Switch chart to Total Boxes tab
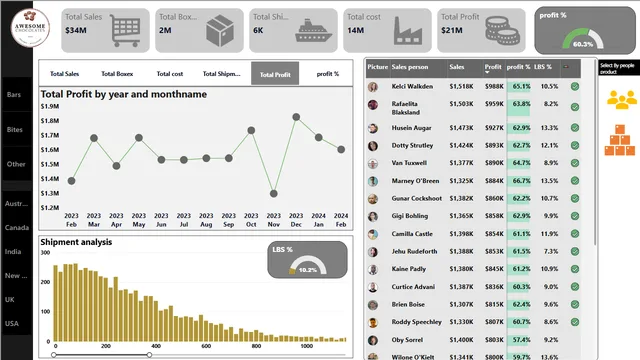The image size is (640, 360). click(117, 74)
